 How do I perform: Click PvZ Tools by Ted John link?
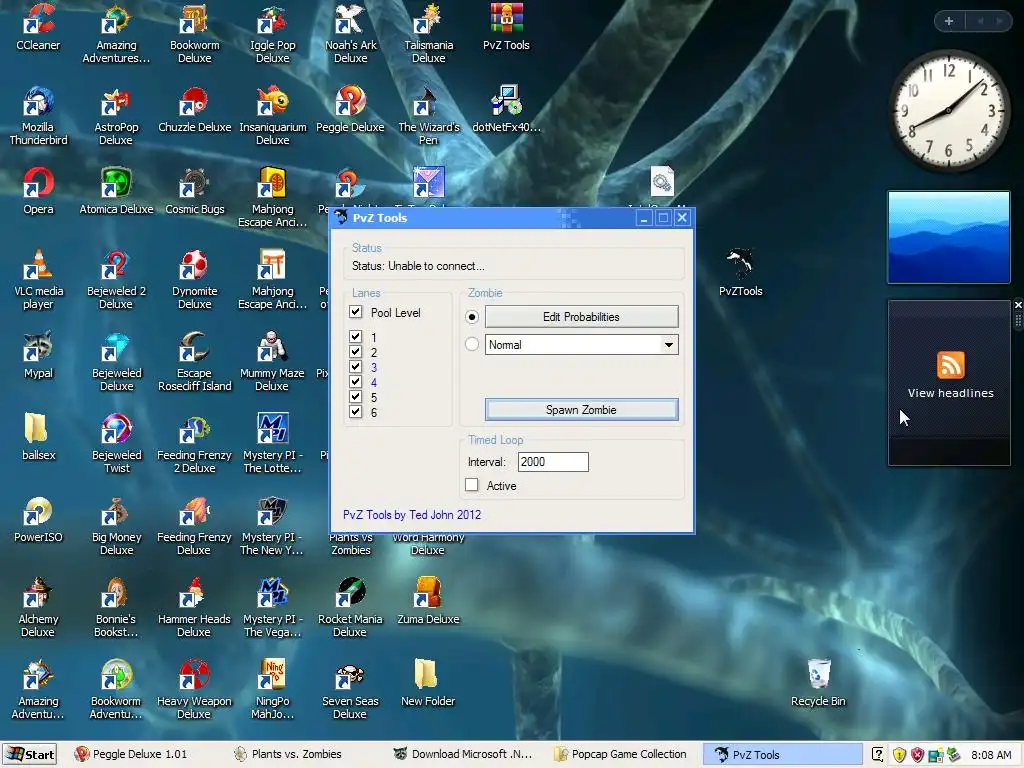click(x=412, y=515)
